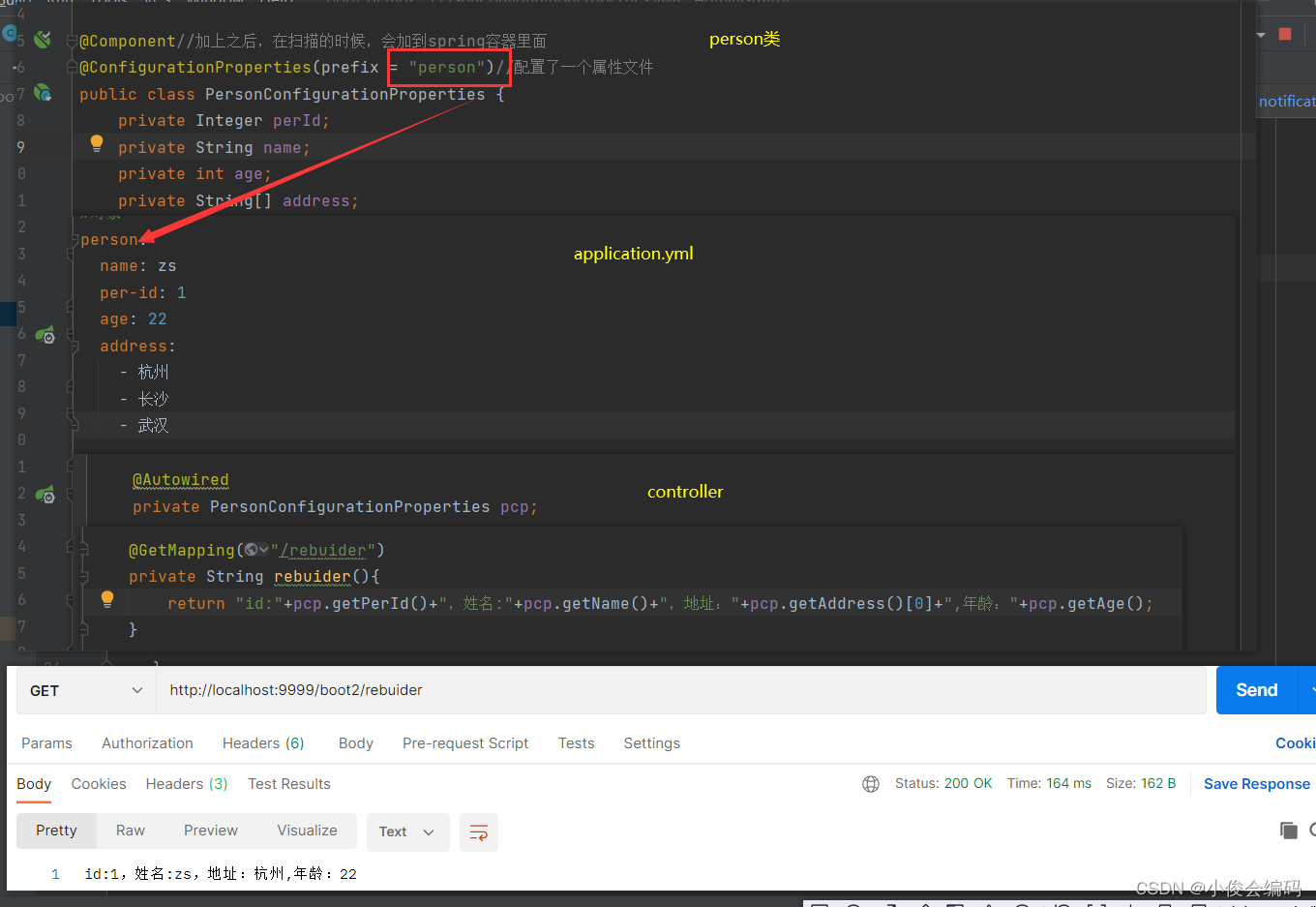Click the Save Response link

tap(1256, 784)
